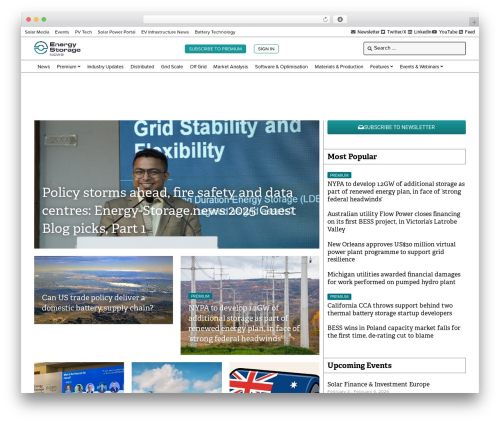This screenshot has height=423, width=500.
Task: Open New Orleans virtual power plant article
Action: (391, 252)
